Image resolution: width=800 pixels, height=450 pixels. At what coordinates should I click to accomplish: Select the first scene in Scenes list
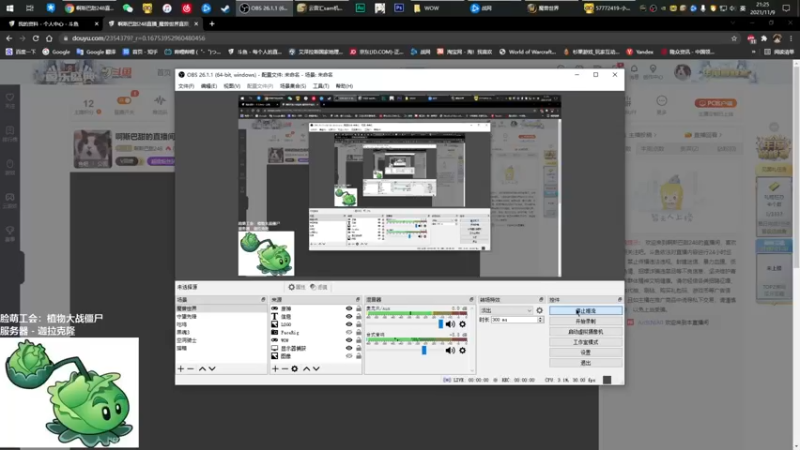(x=221, y=309)
